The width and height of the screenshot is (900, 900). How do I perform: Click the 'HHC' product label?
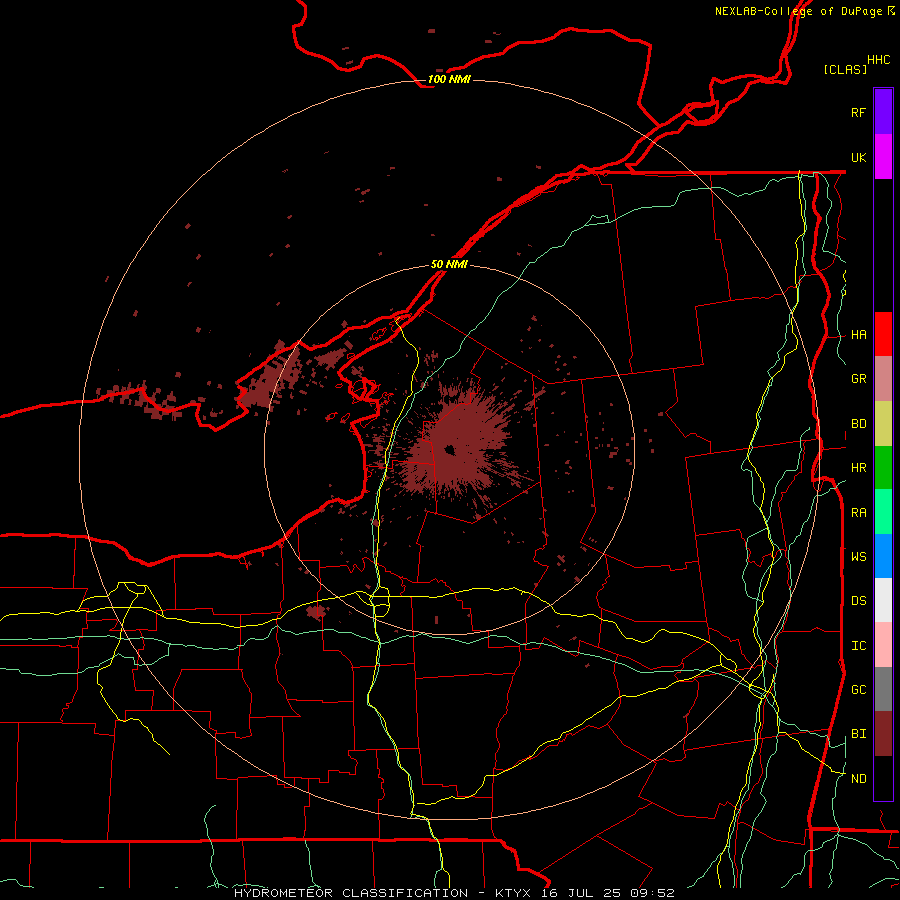coord(879,60)
